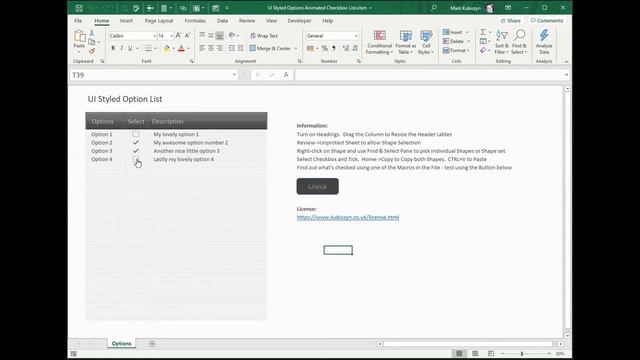Click the Decrease Decimal icon
The width and height of the screenshot is (640, 360).
click(355, 48)
